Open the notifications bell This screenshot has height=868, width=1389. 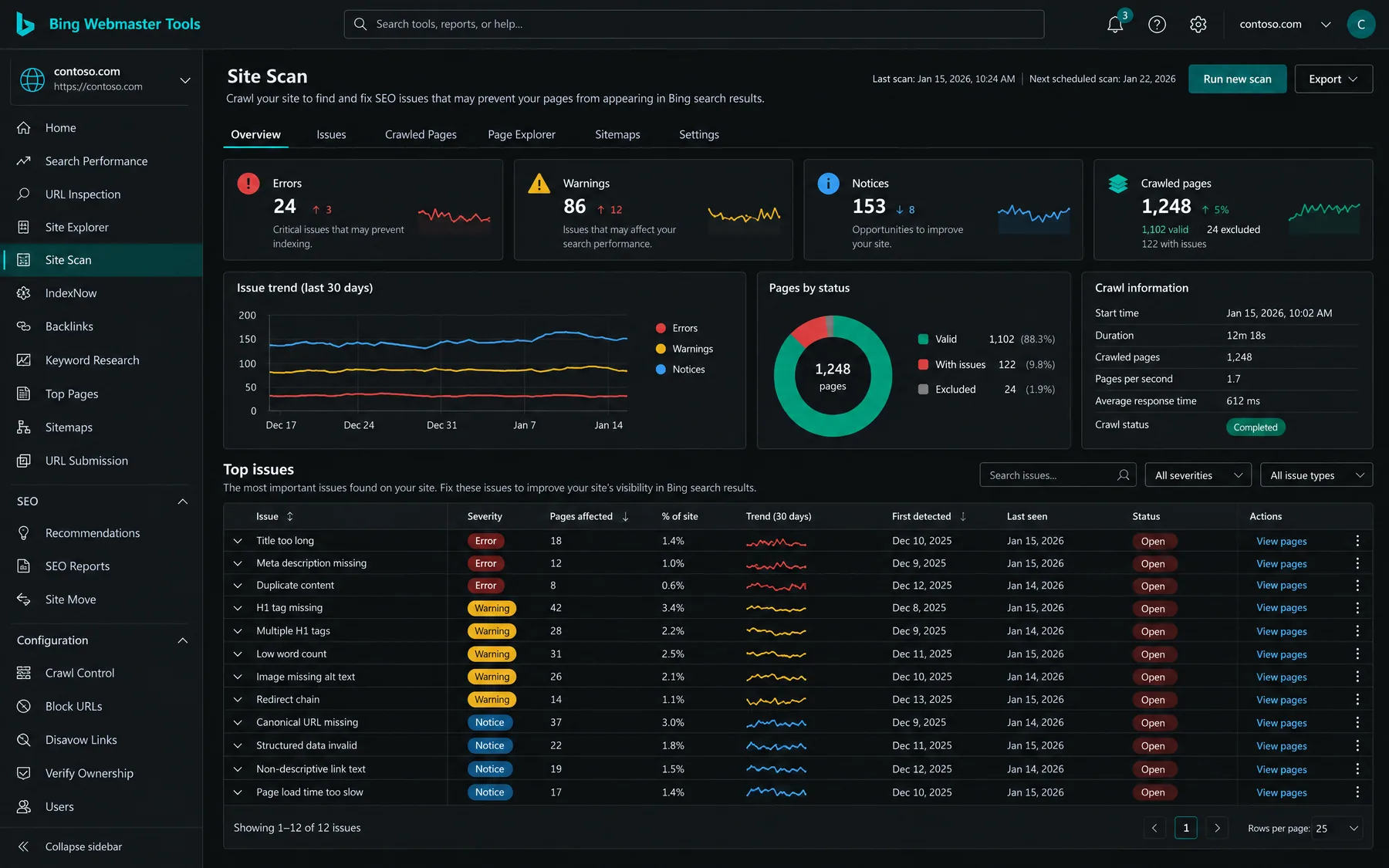pos(1115,24)
